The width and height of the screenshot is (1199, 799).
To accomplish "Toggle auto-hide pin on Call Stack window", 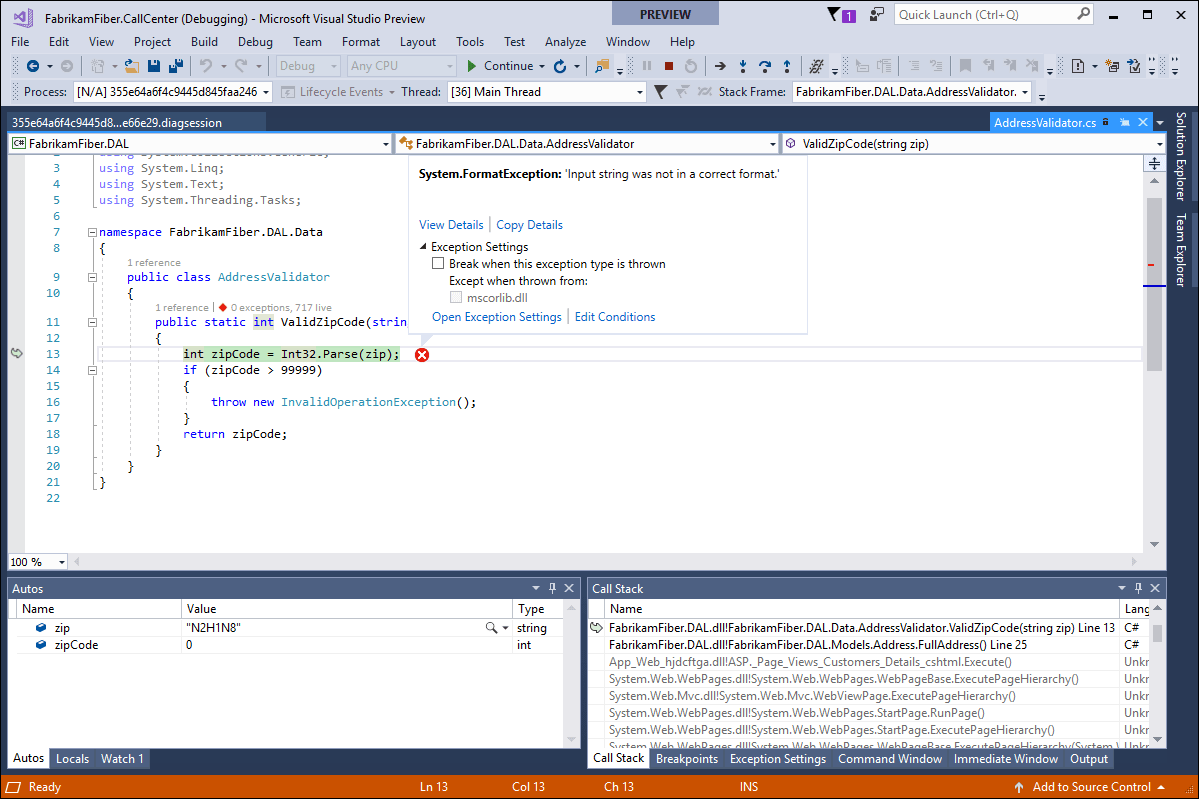I will click(1139, 588).
